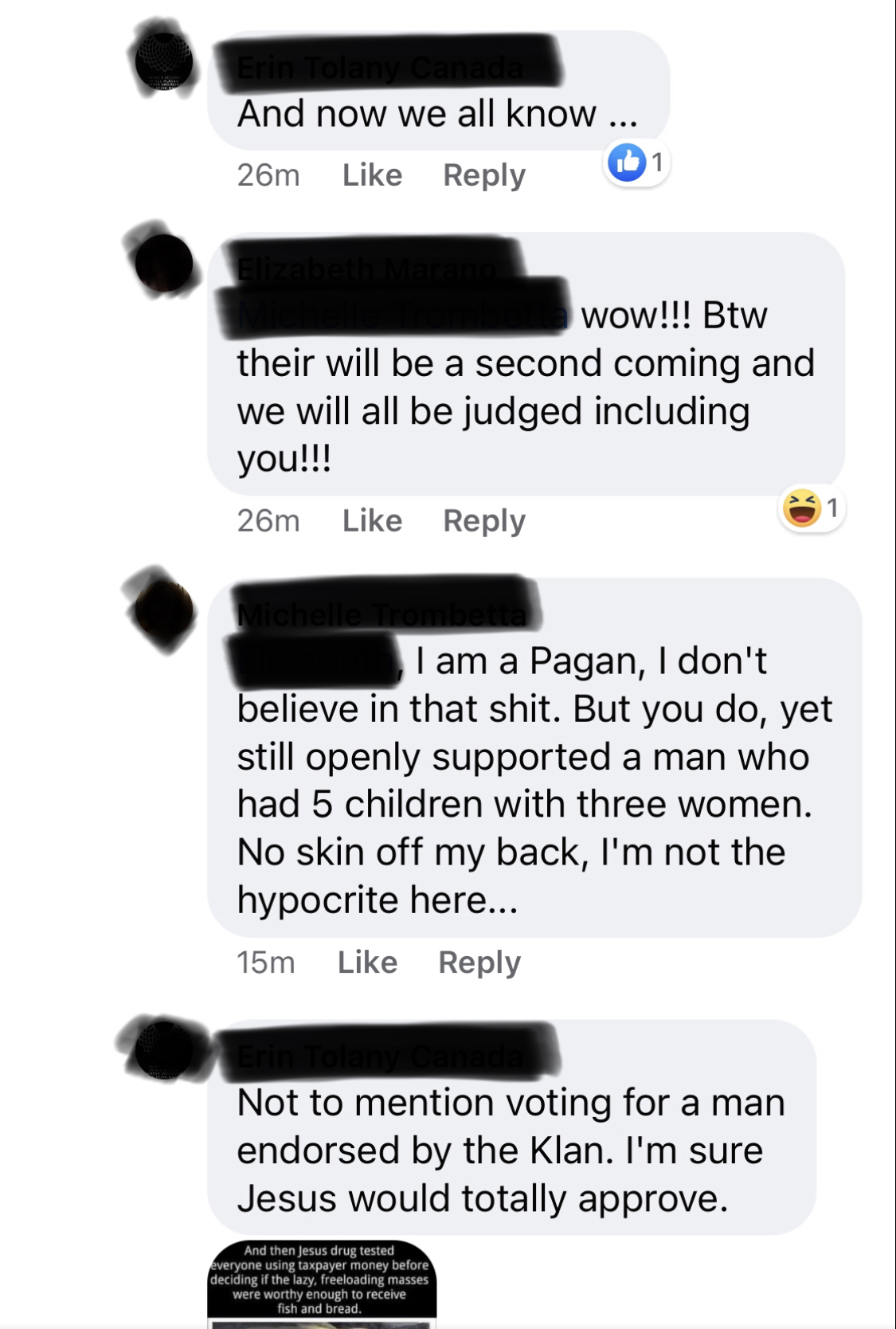Click the 26m timestamp on the first comment
Screen dimensions: 896x1329
coord(268,175)
